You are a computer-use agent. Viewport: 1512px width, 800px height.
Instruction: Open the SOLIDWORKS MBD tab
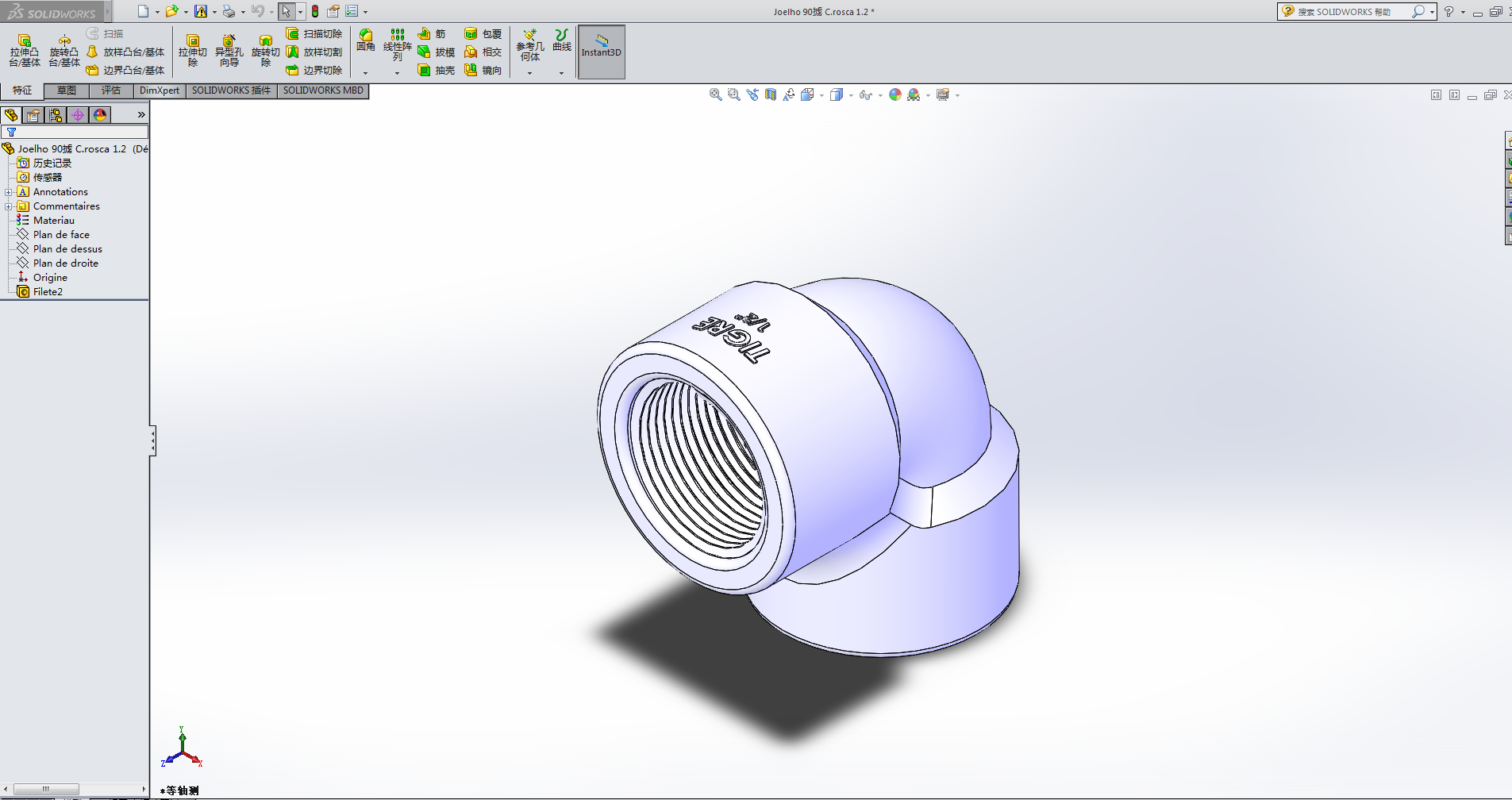tap(323, 90)
